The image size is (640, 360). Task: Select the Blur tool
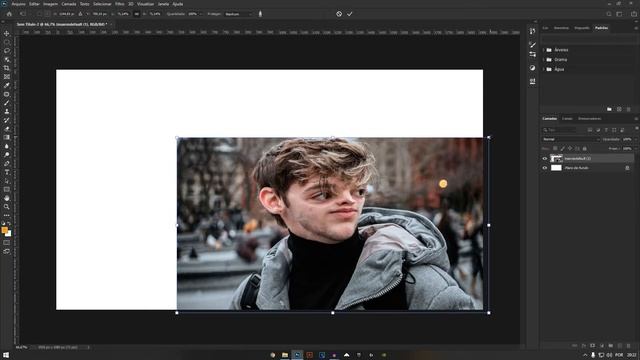coord(7,146)
